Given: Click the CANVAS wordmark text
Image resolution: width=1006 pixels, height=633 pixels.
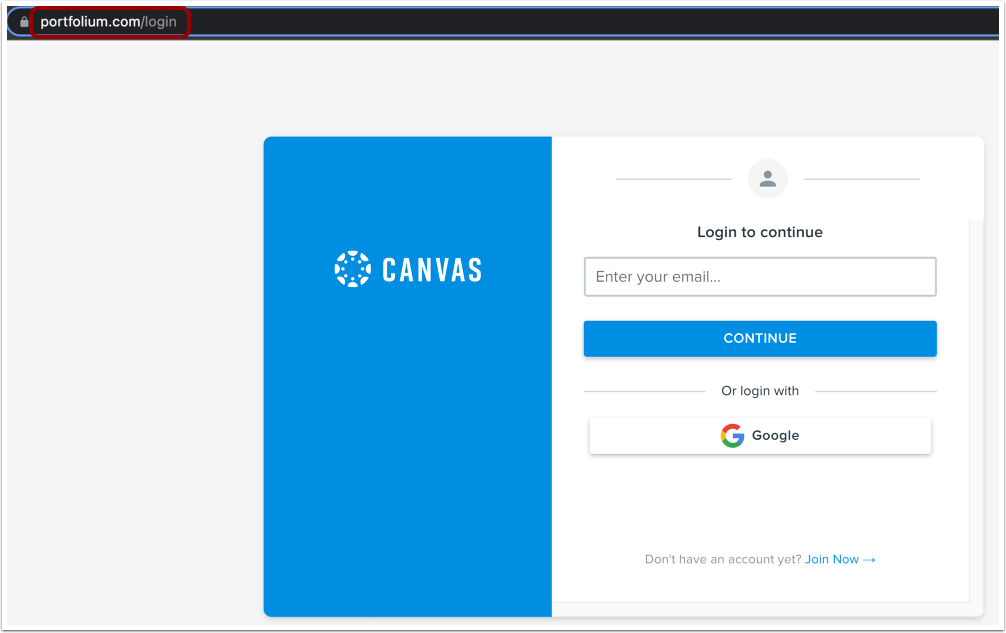Looking at the screenshot, I should [x=432, y=270].
